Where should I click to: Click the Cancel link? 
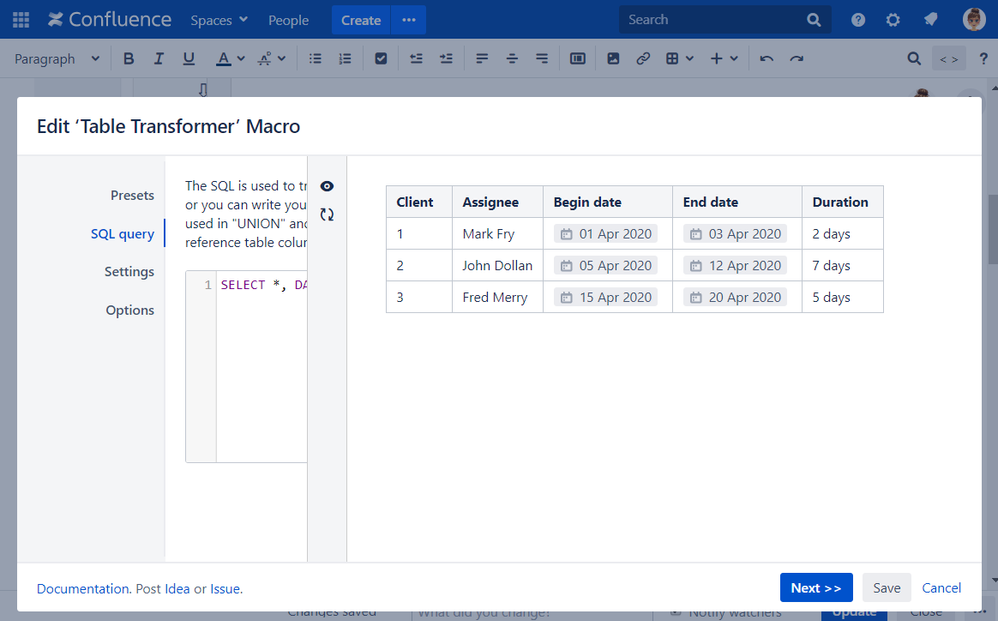click(941, 588)
